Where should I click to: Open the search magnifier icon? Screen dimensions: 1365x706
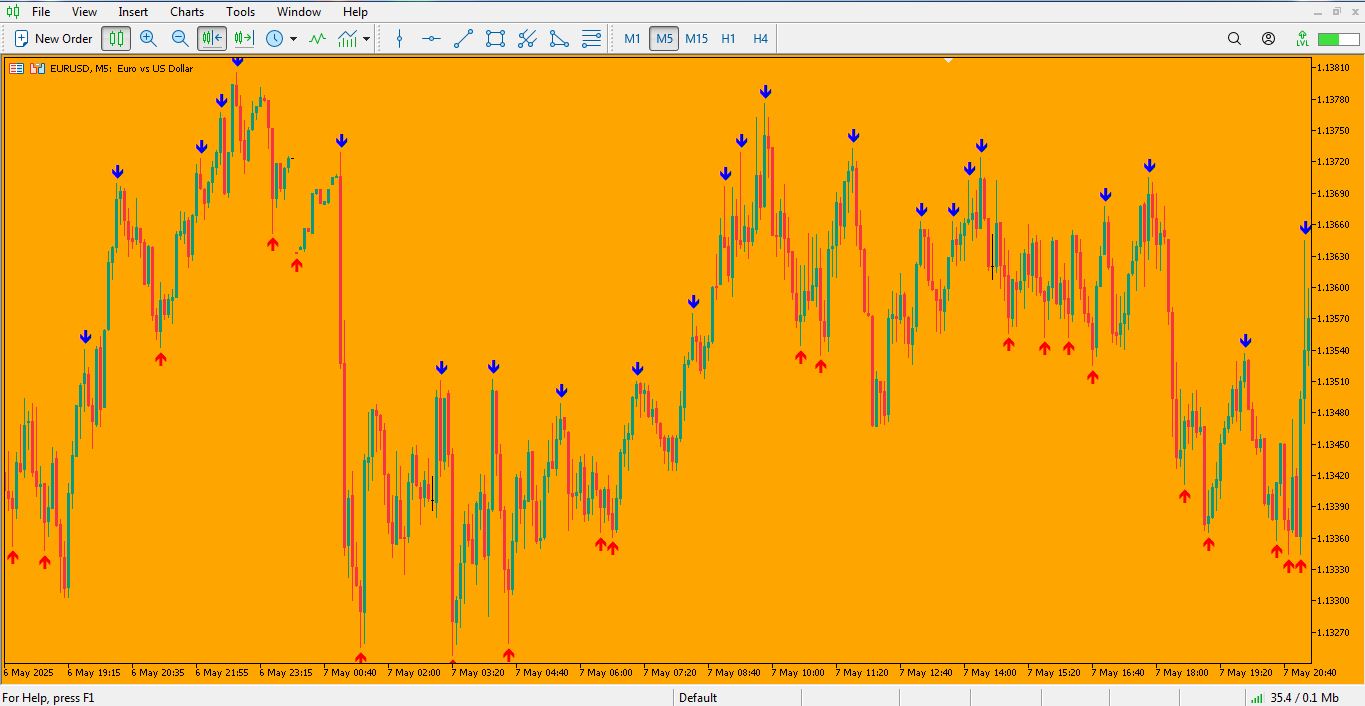[x=1234, y=39]
